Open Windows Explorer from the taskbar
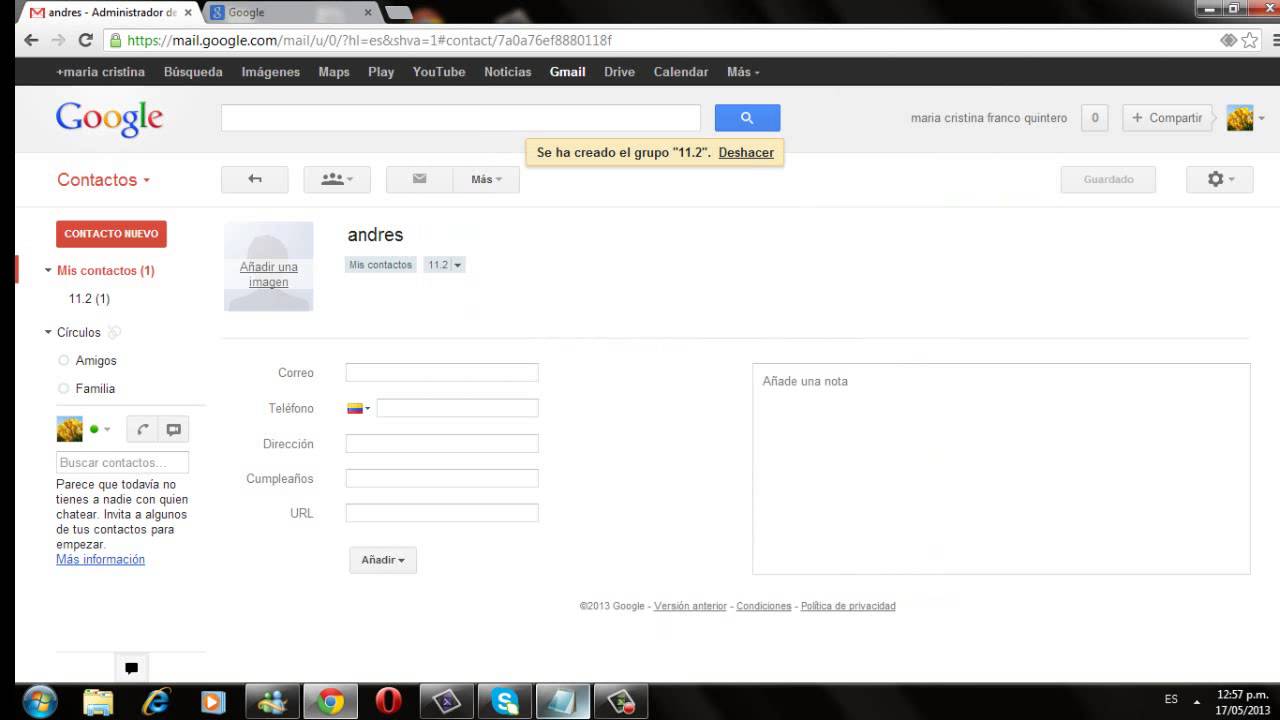The width and height of the screenshot is (1280, 720). (98, 702)
